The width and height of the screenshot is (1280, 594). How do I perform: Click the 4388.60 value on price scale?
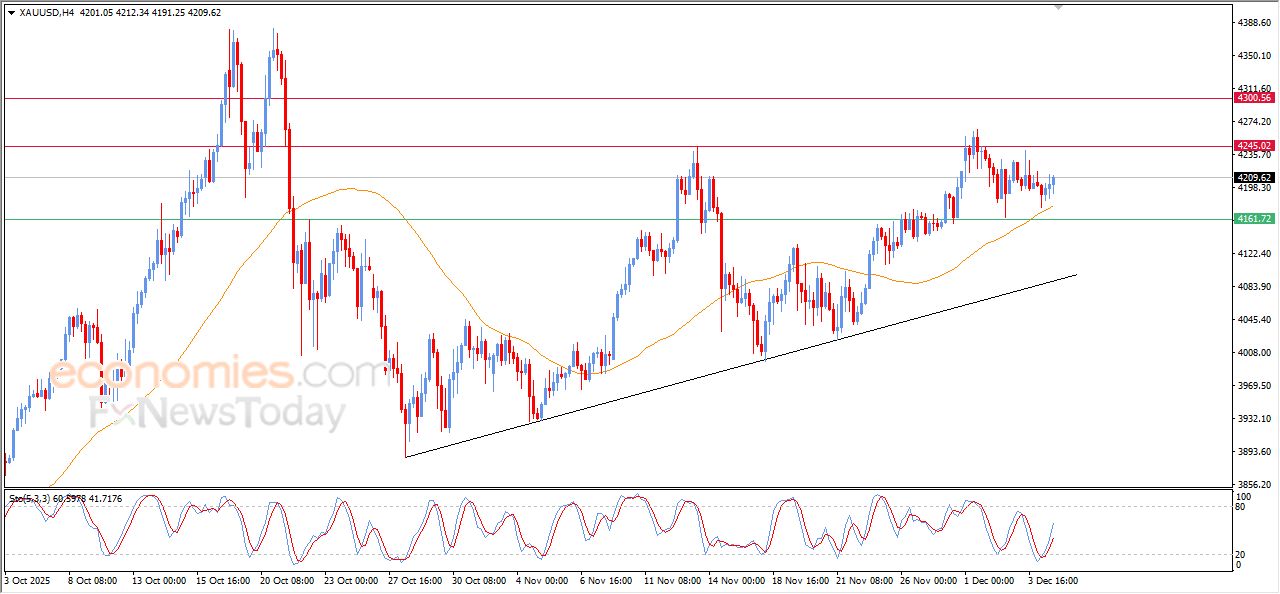point(1253,22)
